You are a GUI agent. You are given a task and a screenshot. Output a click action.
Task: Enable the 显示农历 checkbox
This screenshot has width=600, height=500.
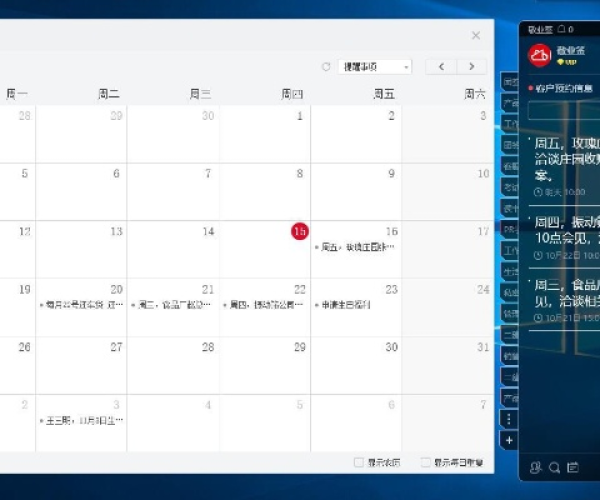(x=359, y=462)
